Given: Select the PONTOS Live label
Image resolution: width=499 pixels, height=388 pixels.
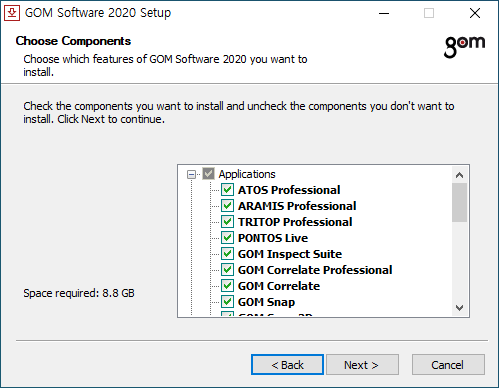Looking at the screenshot, I should [273, 238].
